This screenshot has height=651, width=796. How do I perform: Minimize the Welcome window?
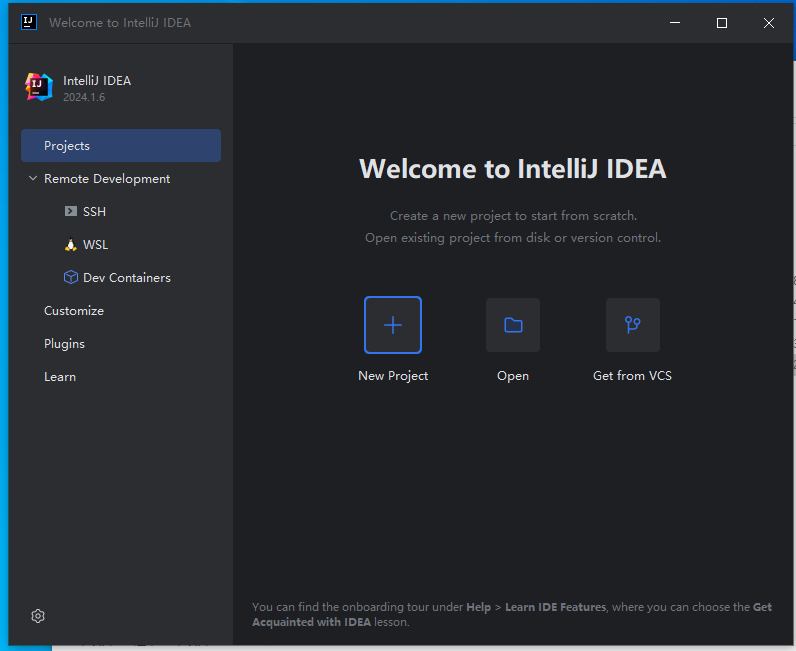[675, 23]
